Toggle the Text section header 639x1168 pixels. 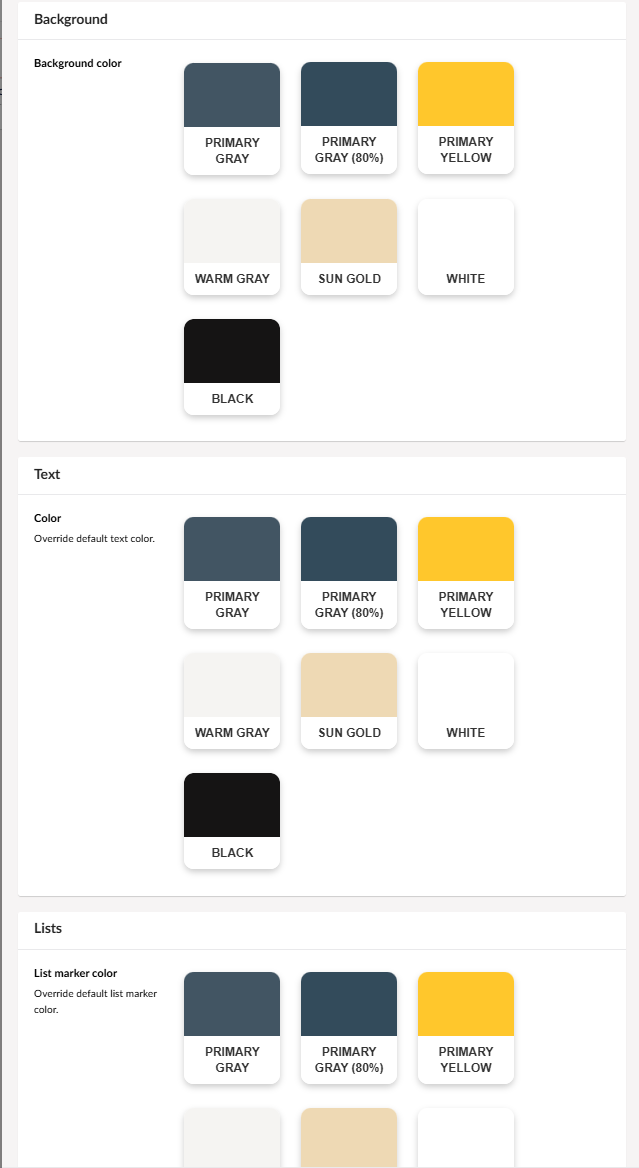48,475
